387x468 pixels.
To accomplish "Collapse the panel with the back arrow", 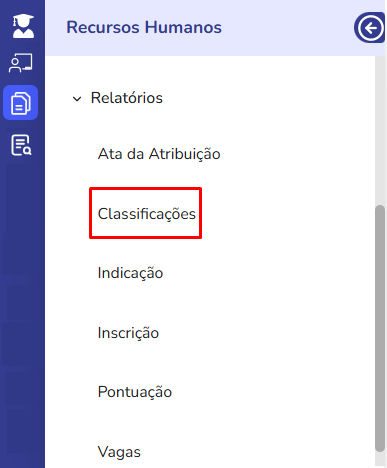I will (370, 28).
